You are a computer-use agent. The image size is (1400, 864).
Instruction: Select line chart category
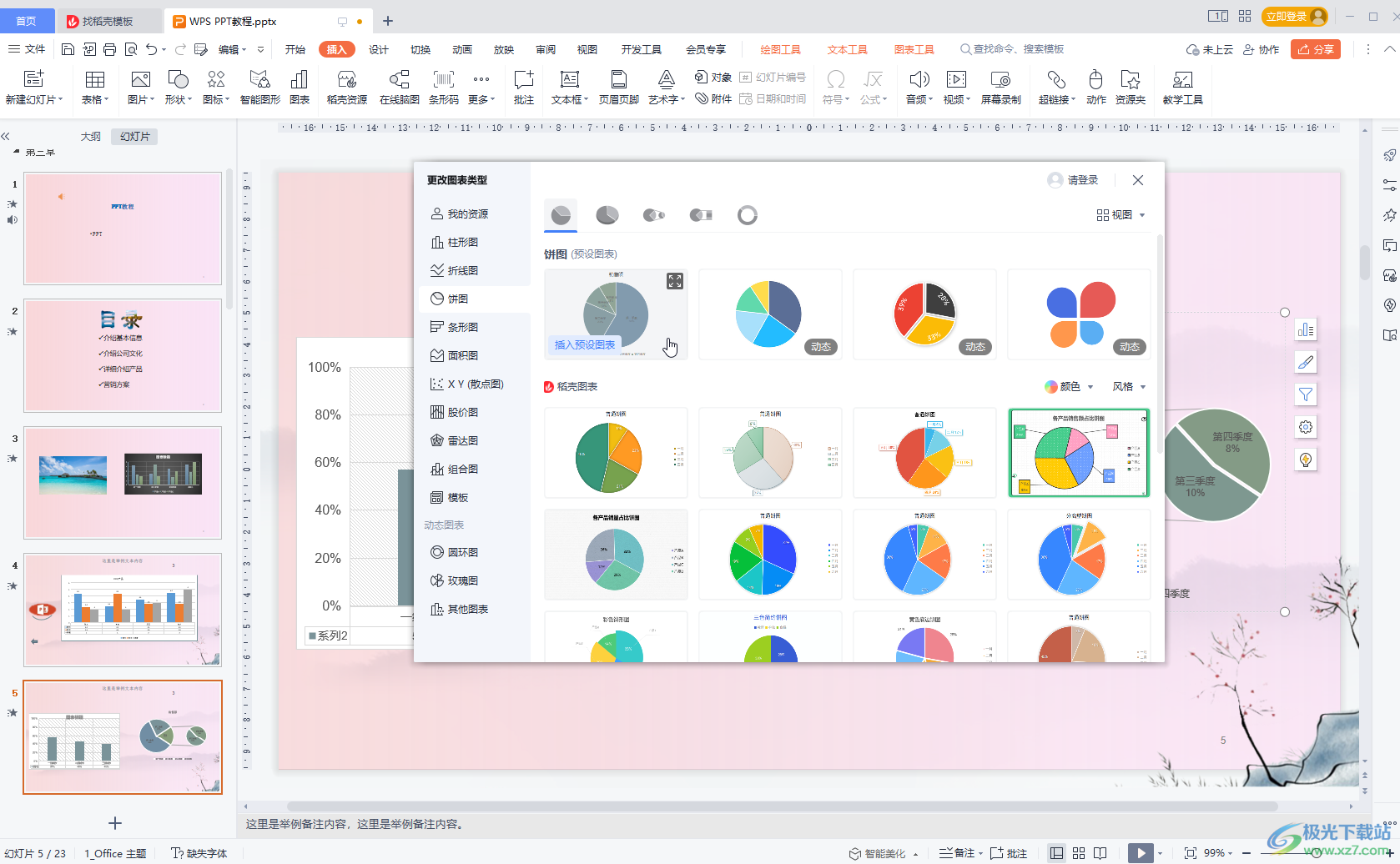[x=455, y=270]
